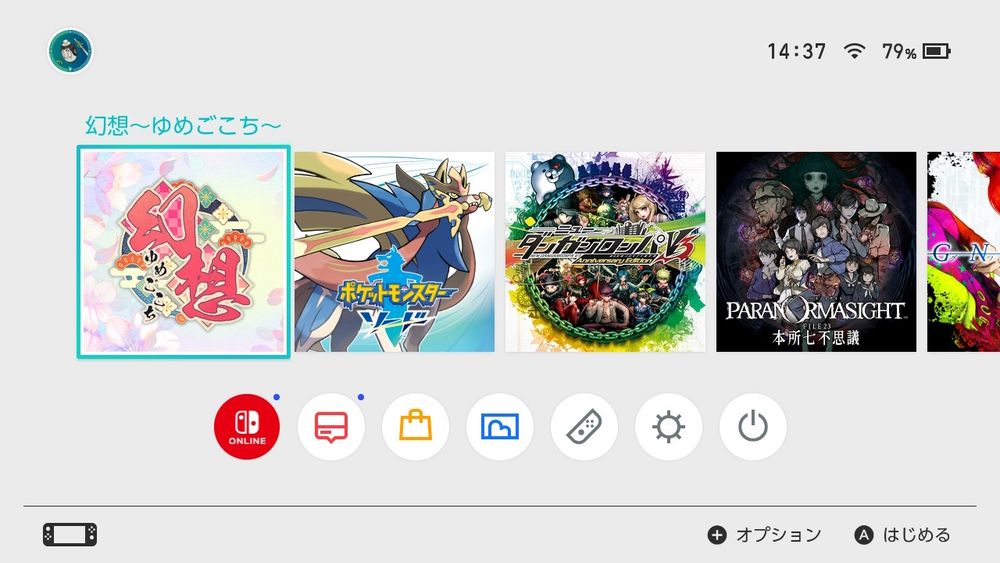1000x563 pixels.
Task: Click the Wi-Fi signal indicator
Action: pyautogui.click(x=854, y=51)
